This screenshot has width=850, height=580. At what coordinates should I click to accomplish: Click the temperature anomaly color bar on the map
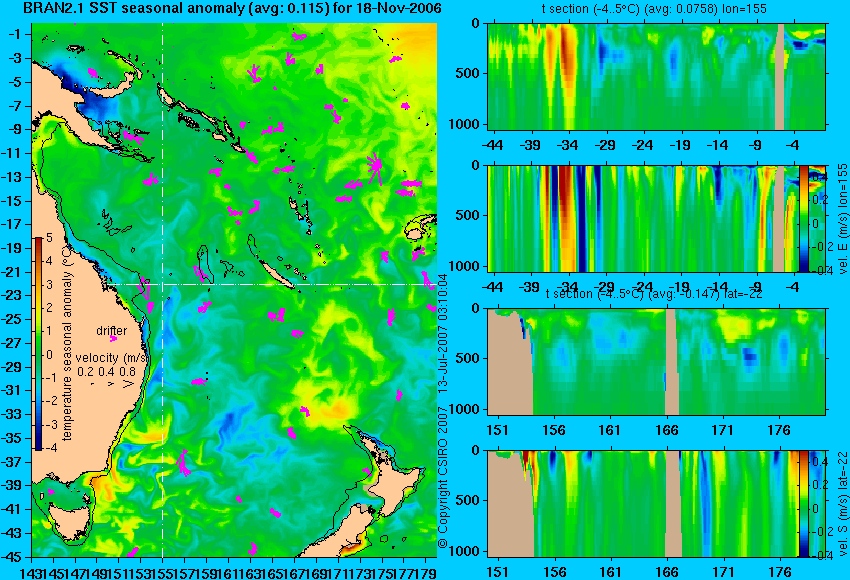[x=38, y=344]
